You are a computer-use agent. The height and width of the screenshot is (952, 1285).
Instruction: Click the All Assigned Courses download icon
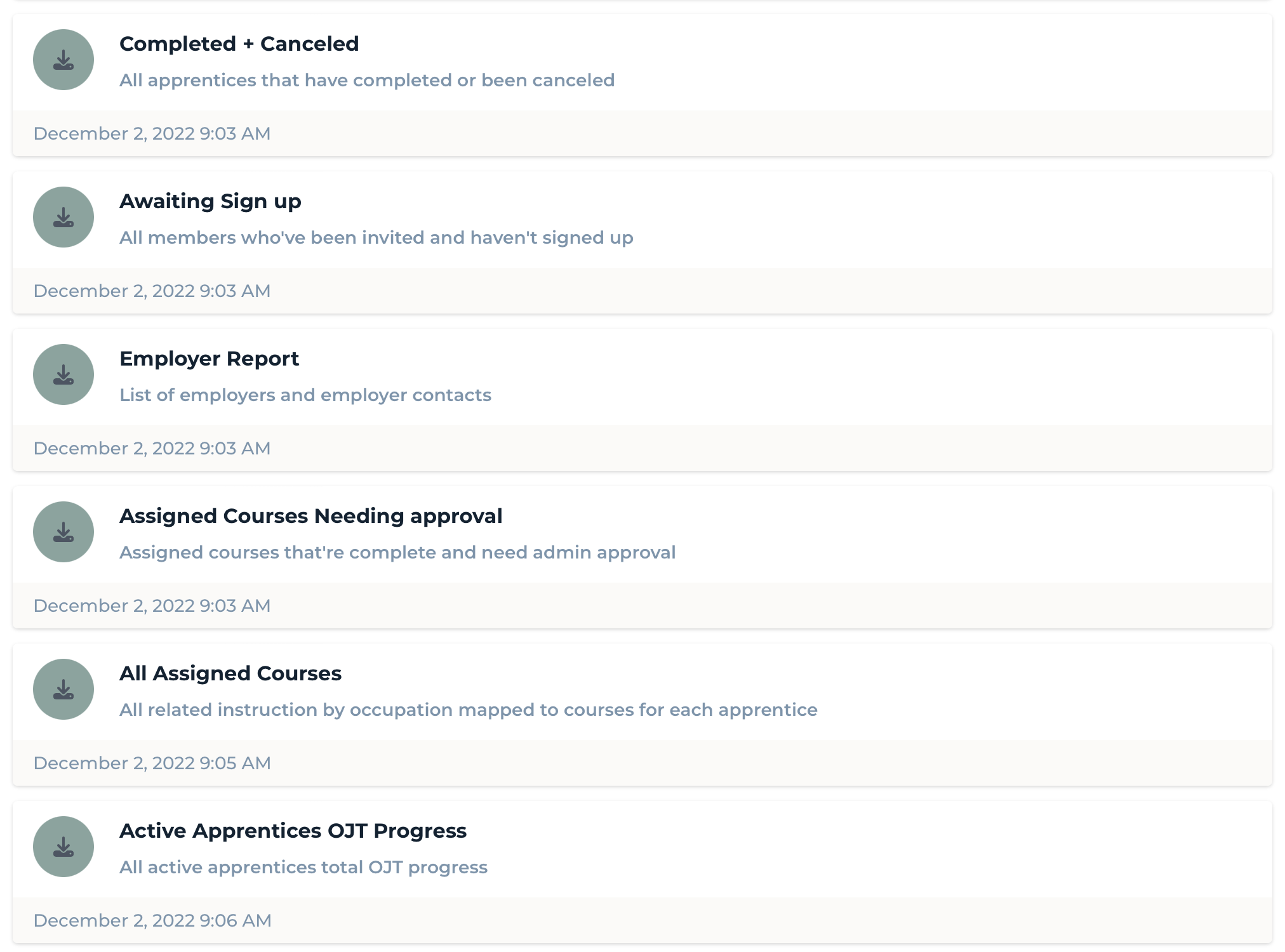pyautogui.click(x=63, y=689)
